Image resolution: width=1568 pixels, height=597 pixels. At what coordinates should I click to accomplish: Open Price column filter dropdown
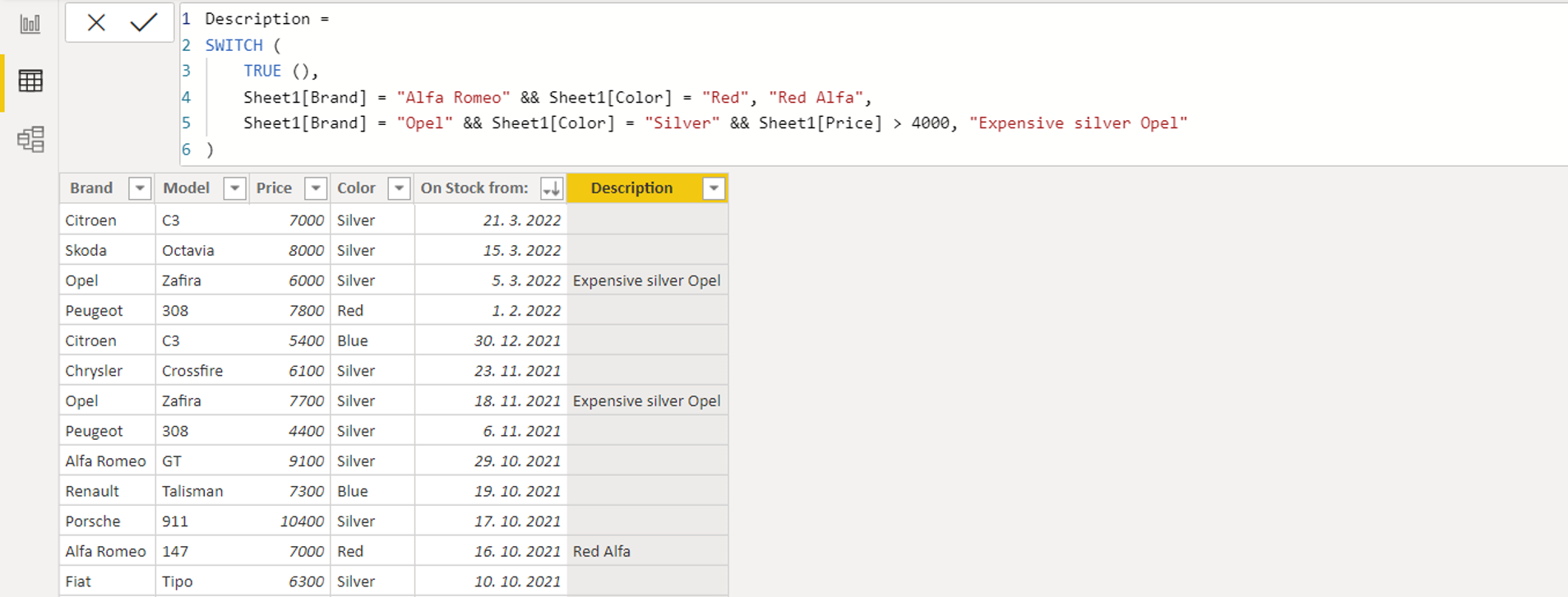pos(316,188)
